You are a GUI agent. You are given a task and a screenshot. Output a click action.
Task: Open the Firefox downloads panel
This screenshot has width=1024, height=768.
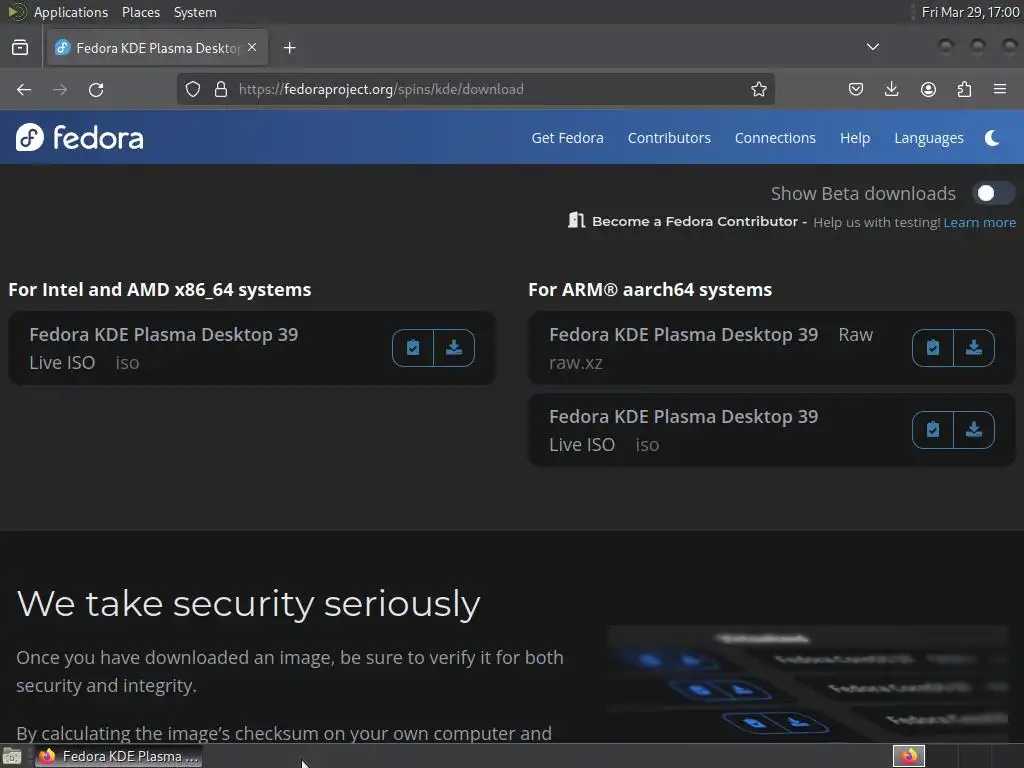(891, 89)
